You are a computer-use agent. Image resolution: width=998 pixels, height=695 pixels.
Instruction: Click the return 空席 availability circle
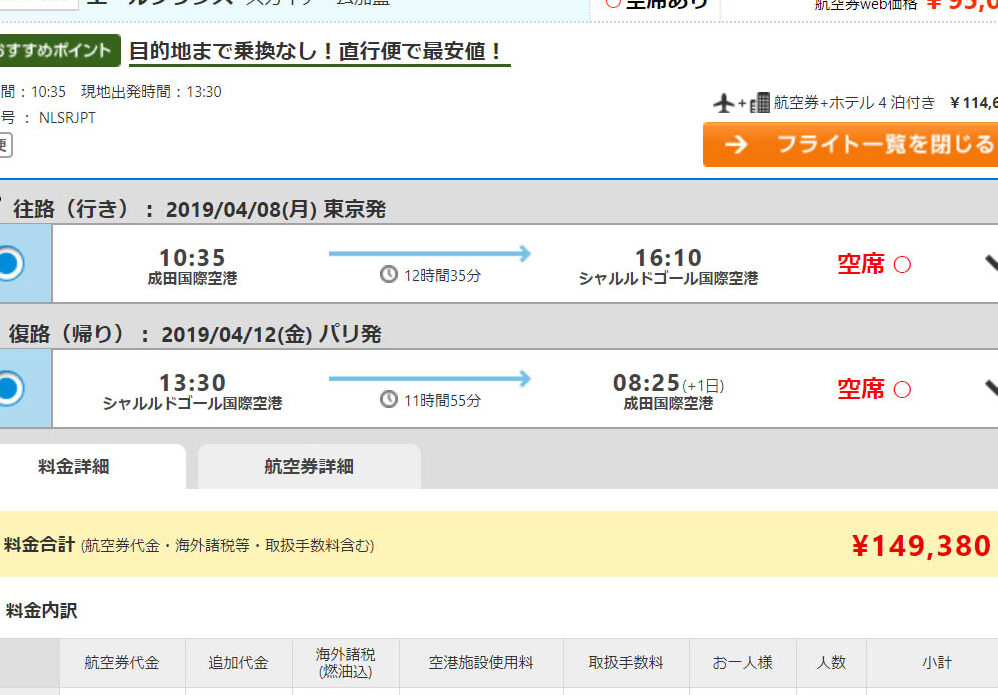coord(901,389)
